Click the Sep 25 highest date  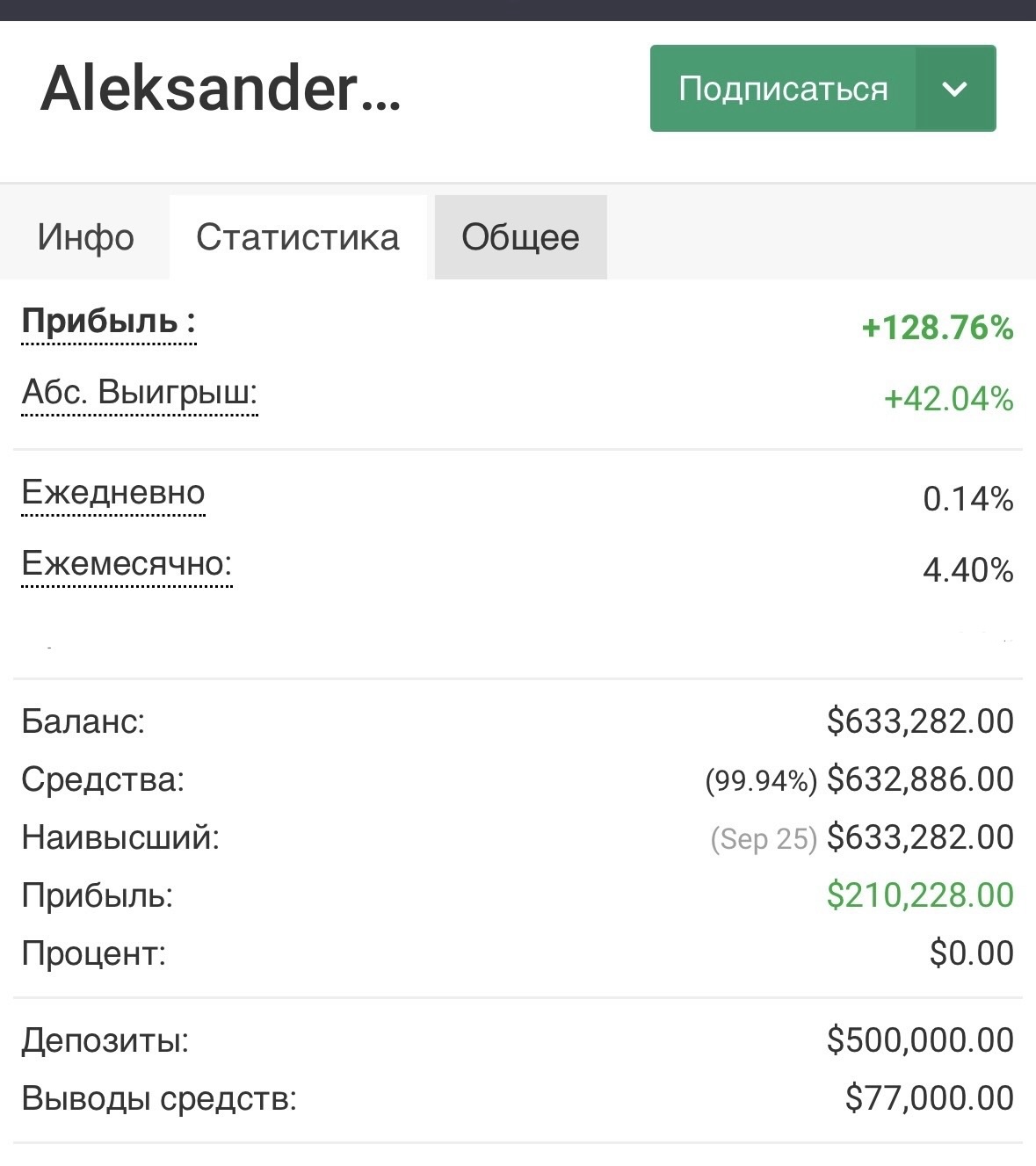(x=763, y=838)
